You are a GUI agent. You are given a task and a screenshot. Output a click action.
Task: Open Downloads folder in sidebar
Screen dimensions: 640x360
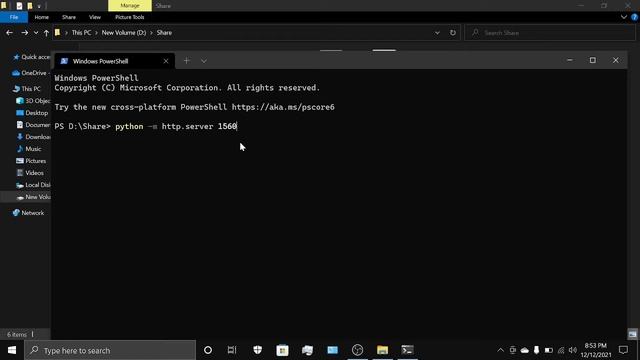pos(33,137)
